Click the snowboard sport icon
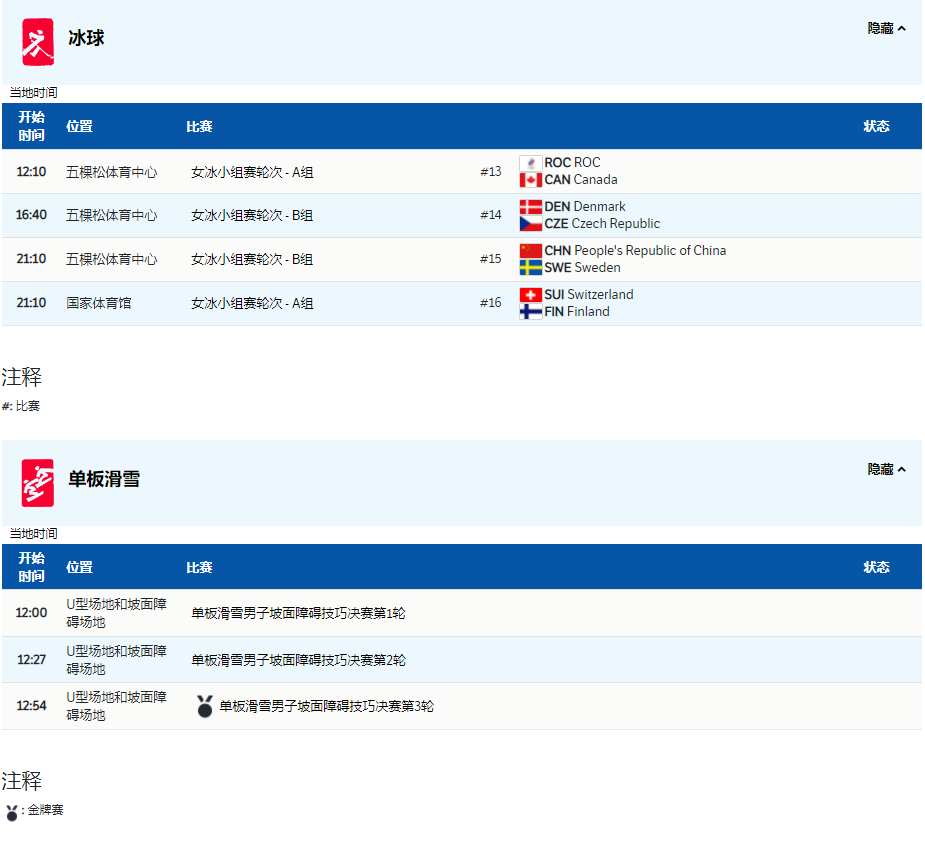925x841 pixels. tap(38, 483)
